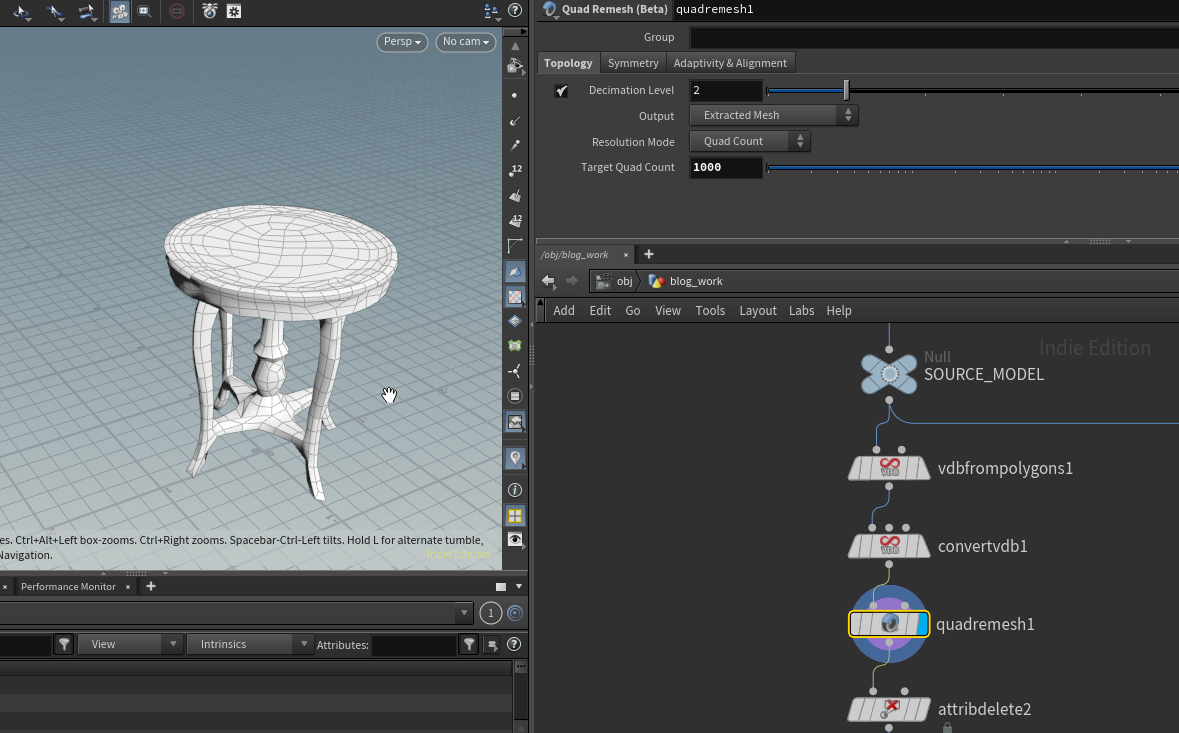Select the convertvdb1 node
This screenshot has width=1179, height=733.
coord(889,547)
